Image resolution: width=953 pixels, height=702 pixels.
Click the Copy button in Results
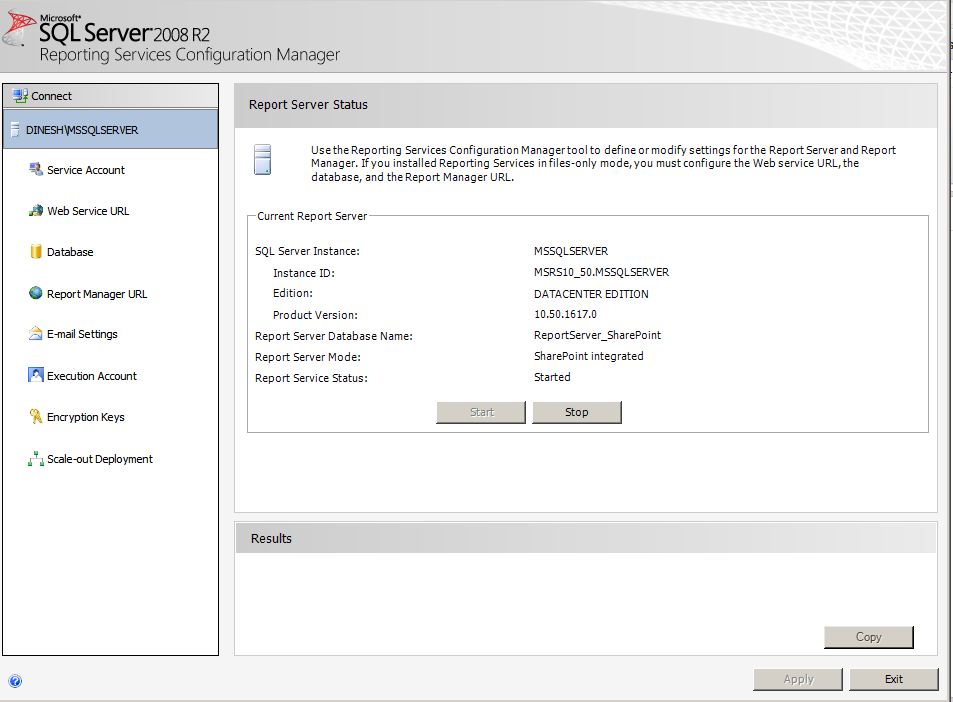[x=869, y=637]
